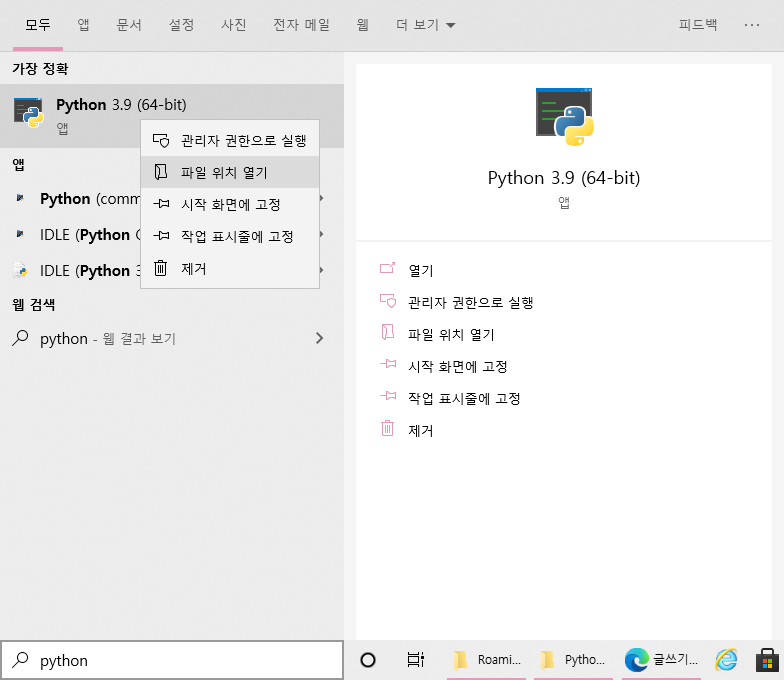Image resolution: width=784 pixels, height=680 pixels.
Task: Open Pytho... folder on taskbar
Action: coord(574,660)
